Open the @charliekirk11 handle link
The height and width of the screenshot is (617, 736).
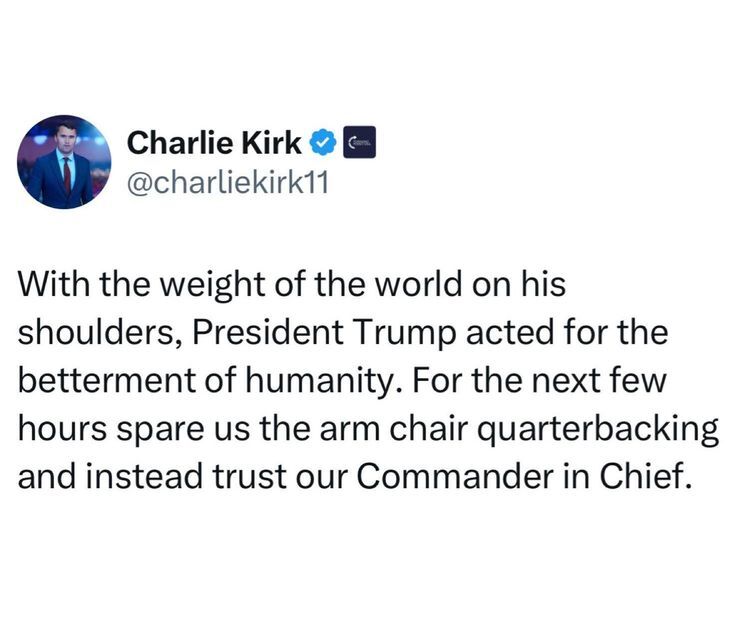pos(228,183)
